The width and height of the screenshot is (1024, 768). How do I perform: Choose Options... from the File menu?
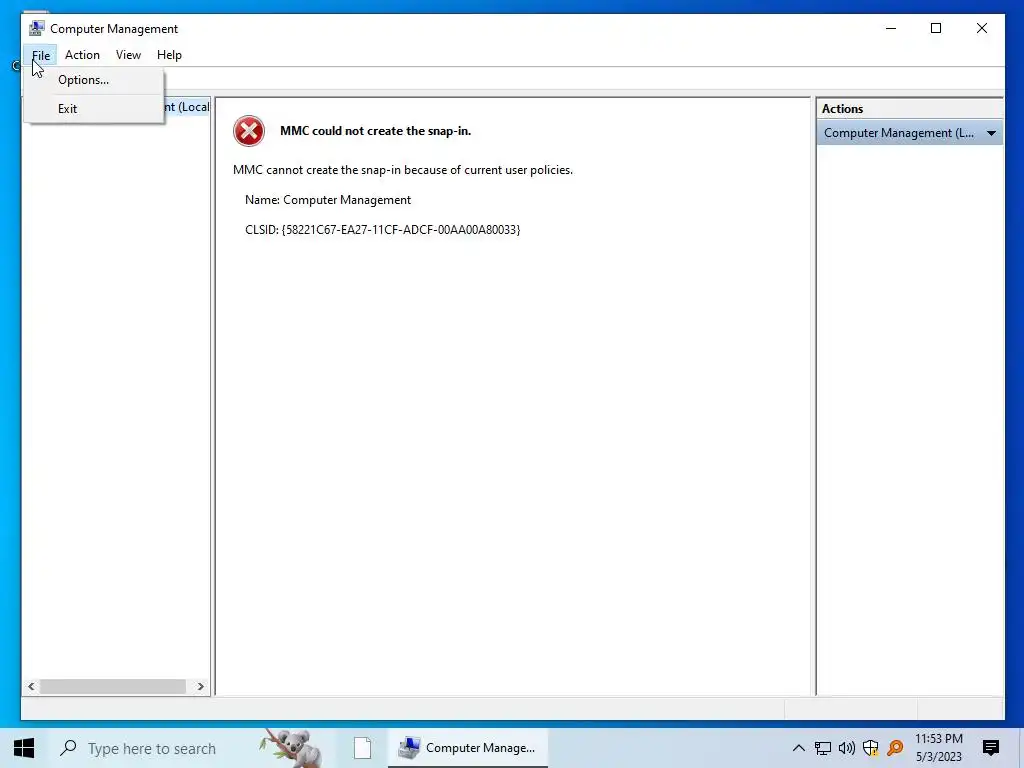(x=94, y=80)
